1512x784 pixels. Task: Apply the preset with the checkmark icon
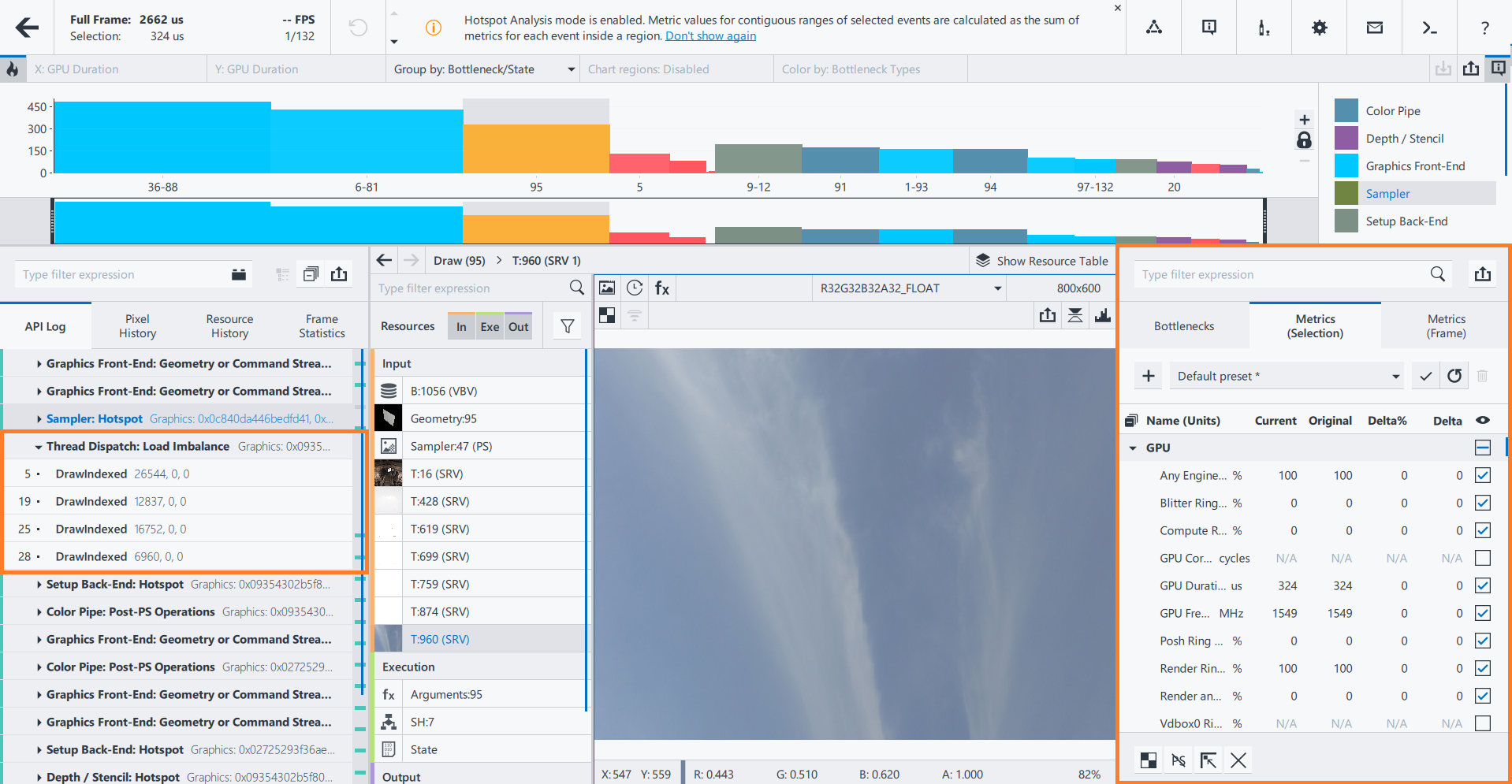pos(1425,376)
